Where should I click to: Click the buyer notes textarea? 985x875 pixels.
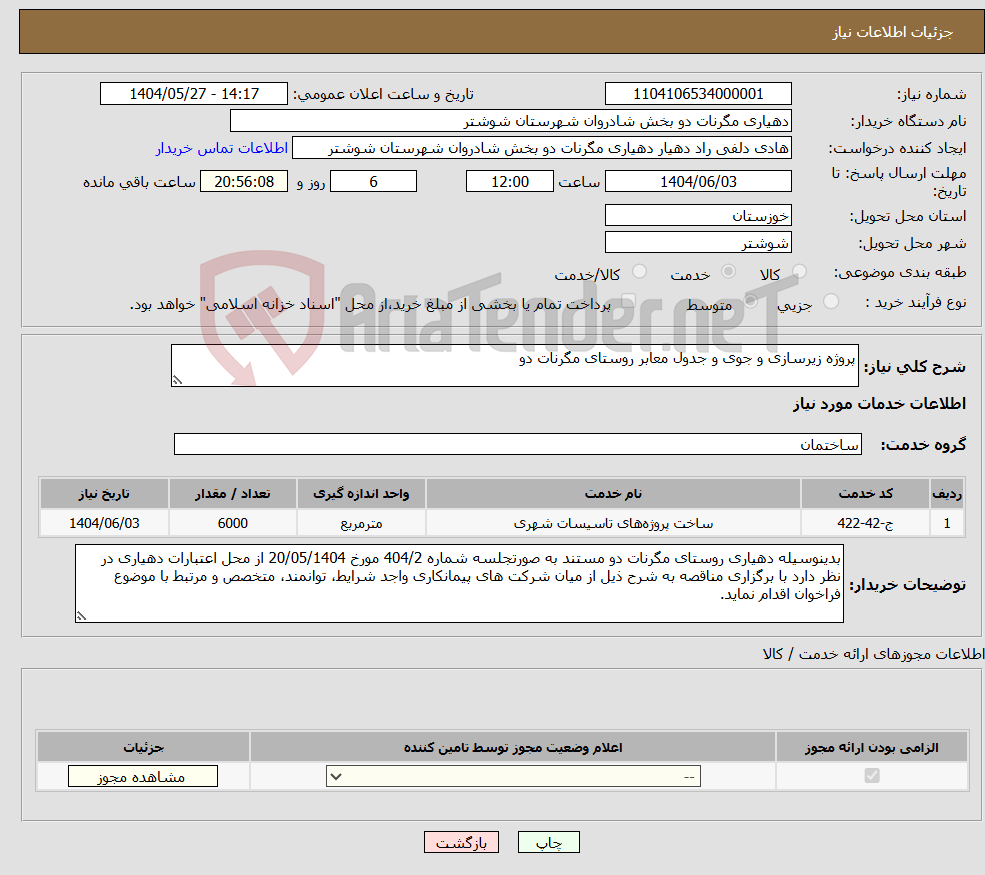coord(459,584)
